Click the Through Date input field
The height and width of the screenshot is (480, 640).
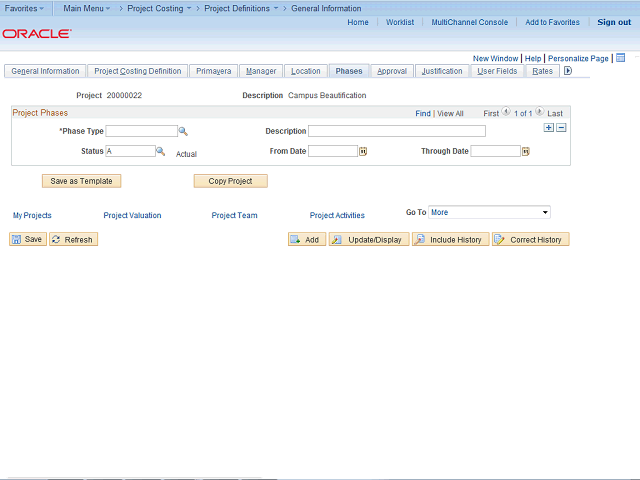(x=496, y=151)
